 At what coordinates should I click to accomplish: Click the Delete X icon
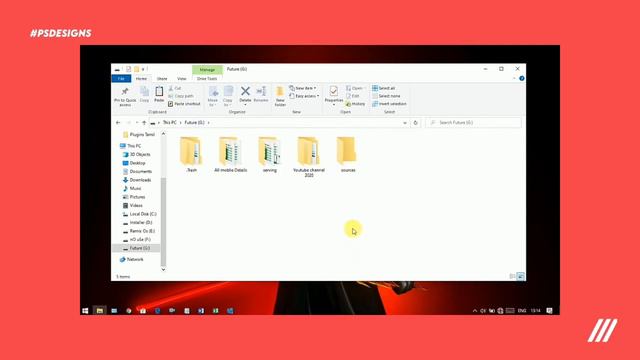(x=245, y=91)
